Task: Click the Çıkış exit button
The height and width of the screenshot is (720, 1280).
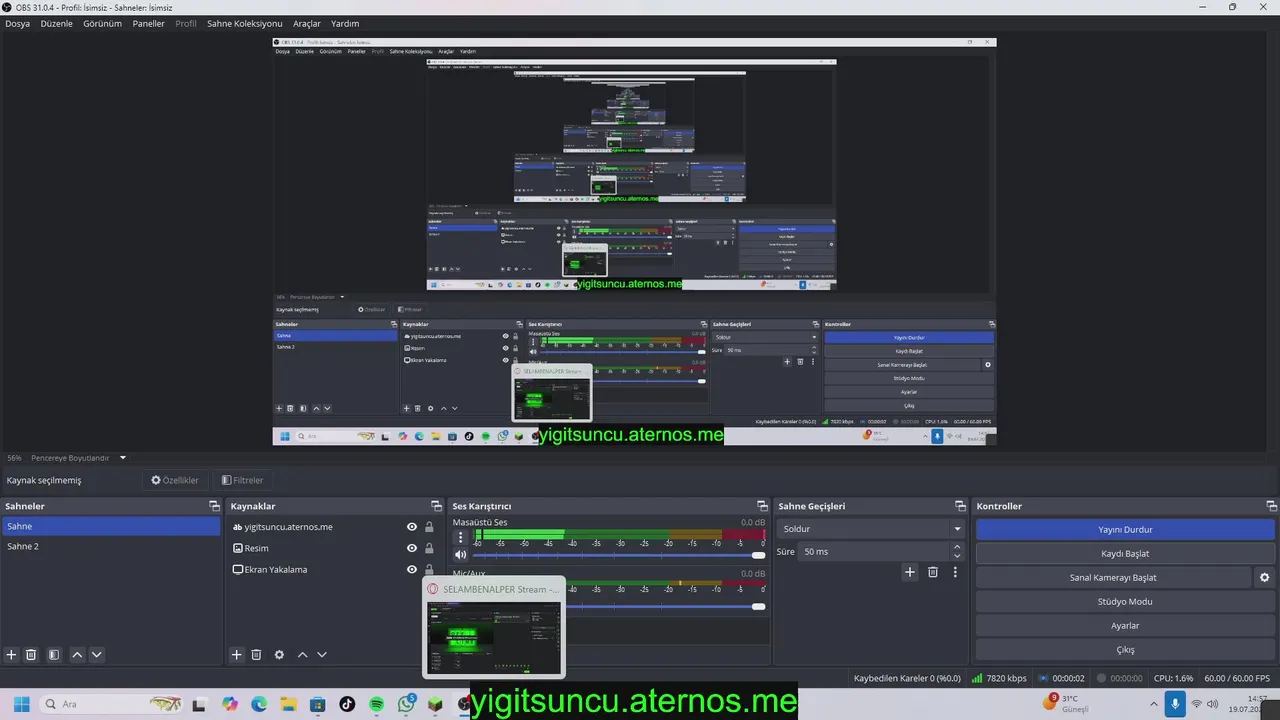Action: point(1125,650)
